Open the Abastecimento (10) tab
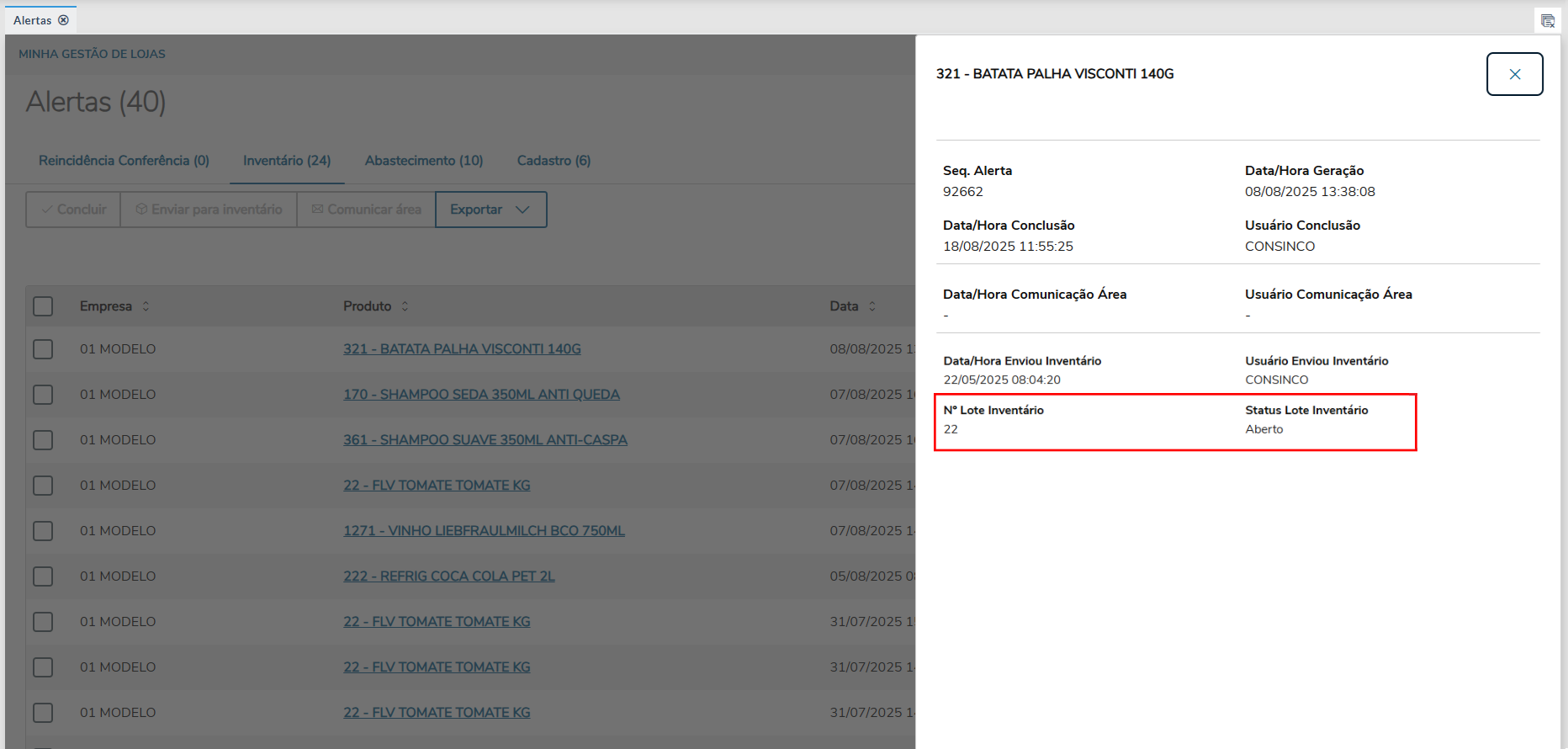This screenshot has width=1568, height=749. tap(424, 161)
